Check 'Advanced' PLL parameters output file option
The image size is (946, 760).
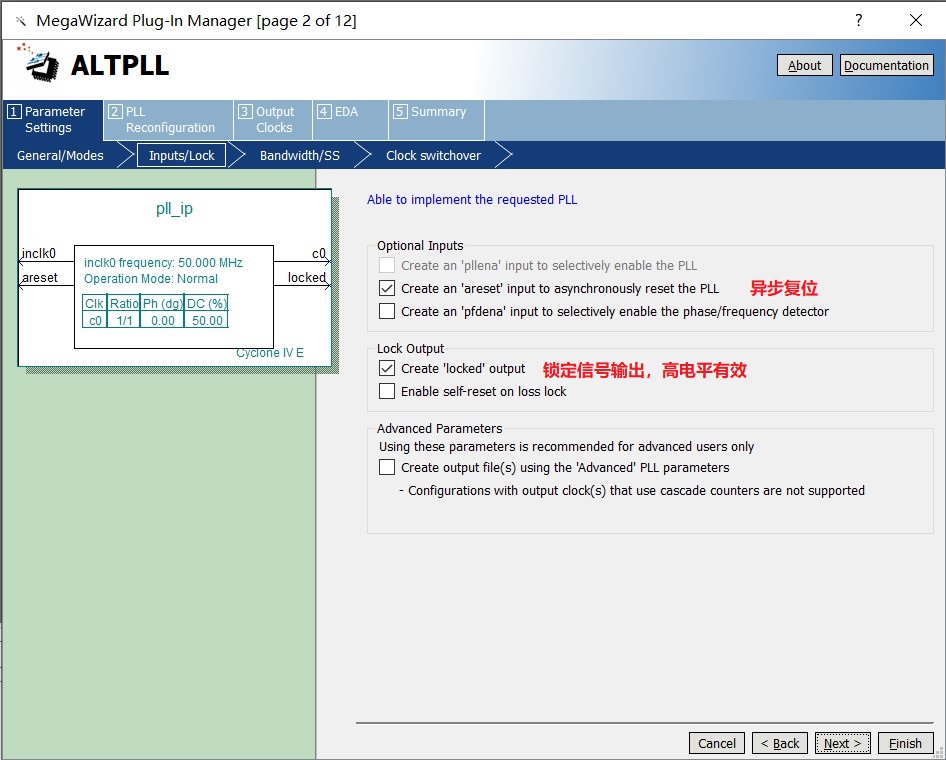pos(387,467)
